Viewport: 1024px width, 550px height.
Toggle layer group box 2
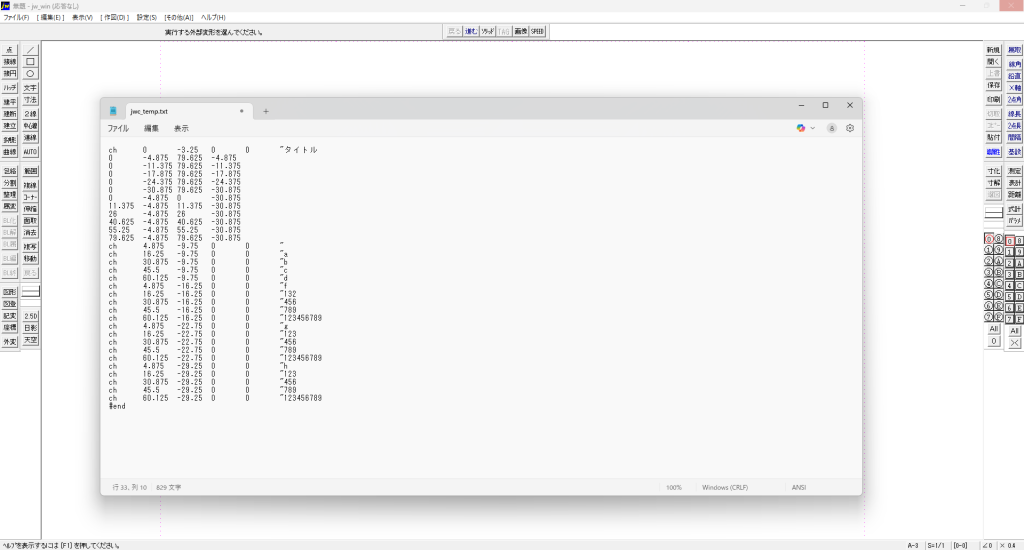[1010, 263]
